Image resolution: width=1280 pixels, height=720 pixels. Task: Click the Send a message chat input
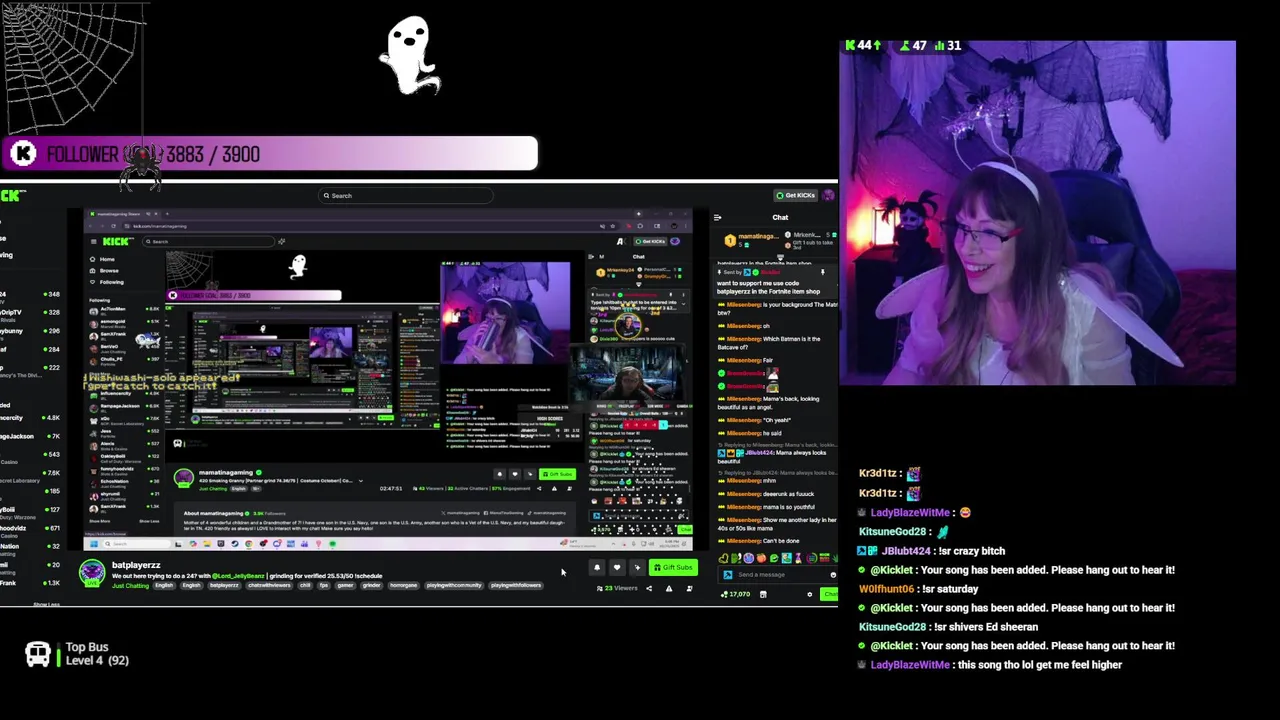click(775, 575)
